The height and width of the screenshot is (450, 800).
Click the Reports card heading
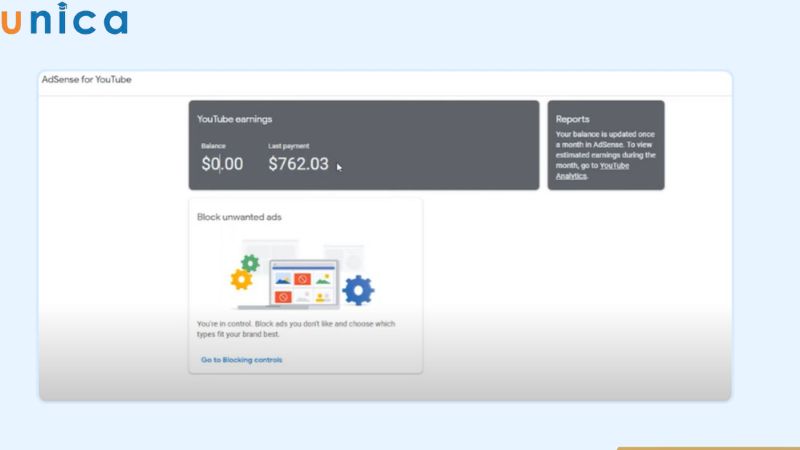tap(572, 119)
